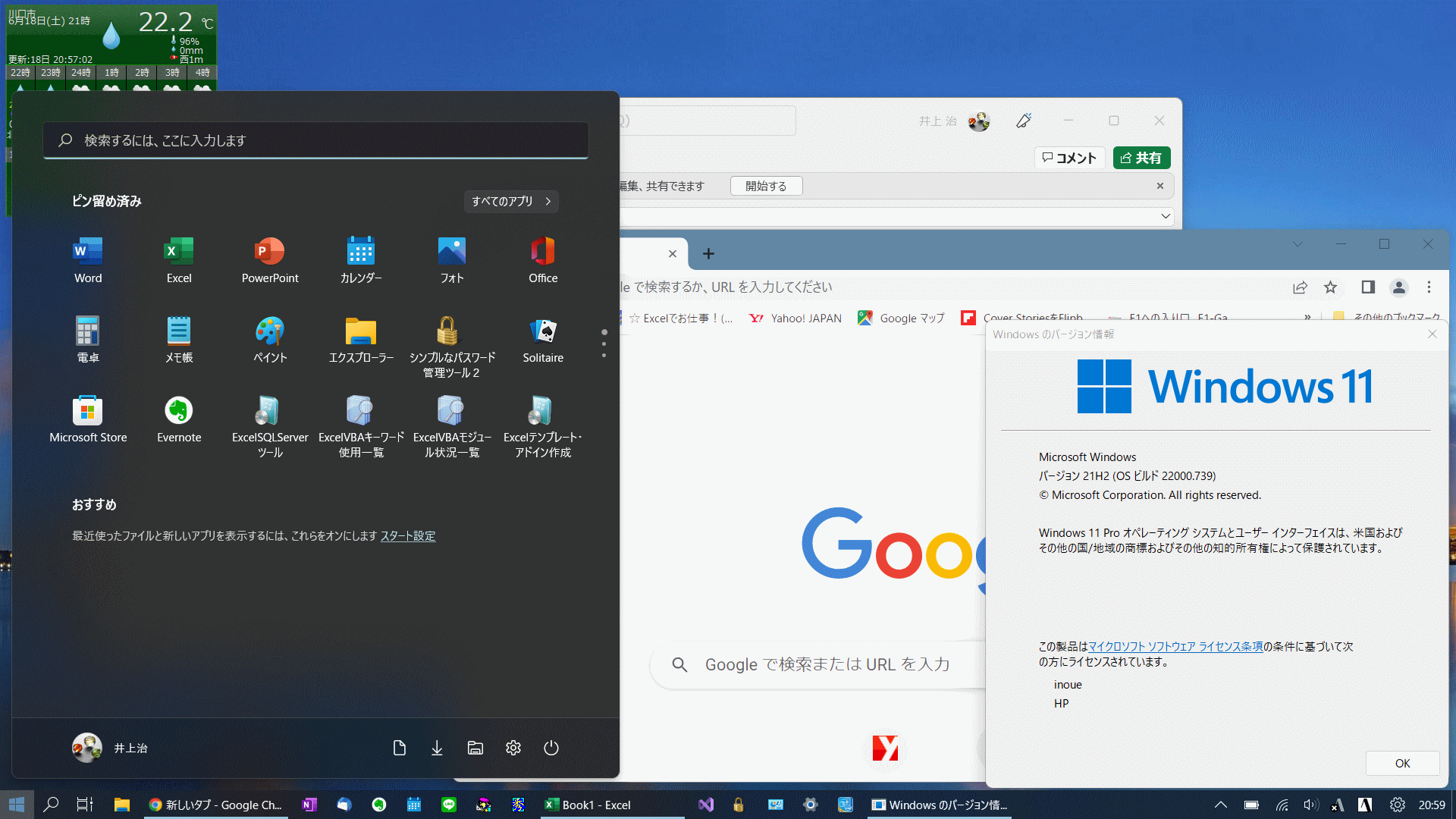Open Documents icon in Start menu footer
Screen dimensions: 1456x819
click(x=400, y=748)
